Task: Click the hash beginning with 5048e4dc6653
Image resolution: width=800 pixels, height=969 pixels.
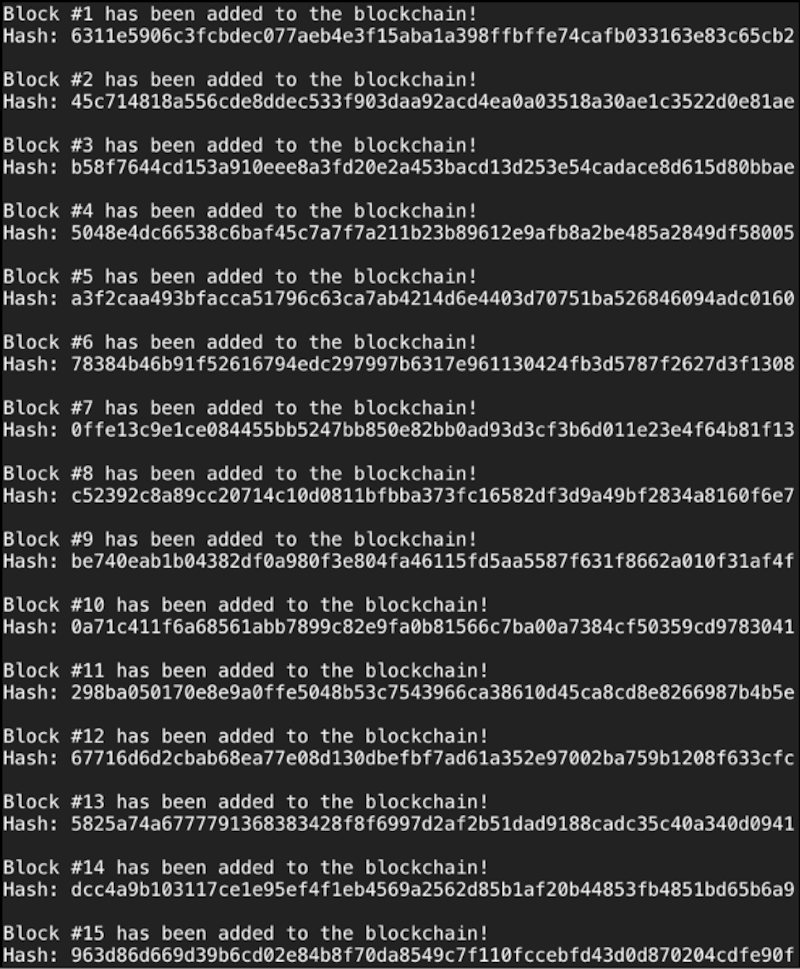Action: (x=432, y=232)
